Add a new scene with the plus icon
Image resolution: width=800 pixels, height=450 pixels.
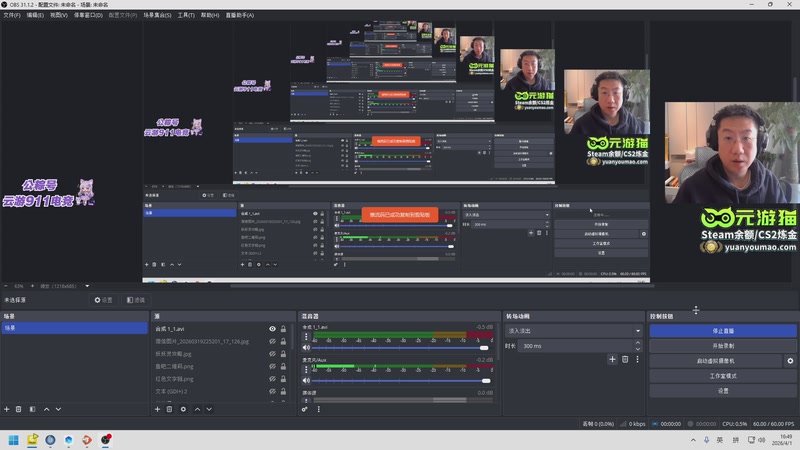(7, 409)
